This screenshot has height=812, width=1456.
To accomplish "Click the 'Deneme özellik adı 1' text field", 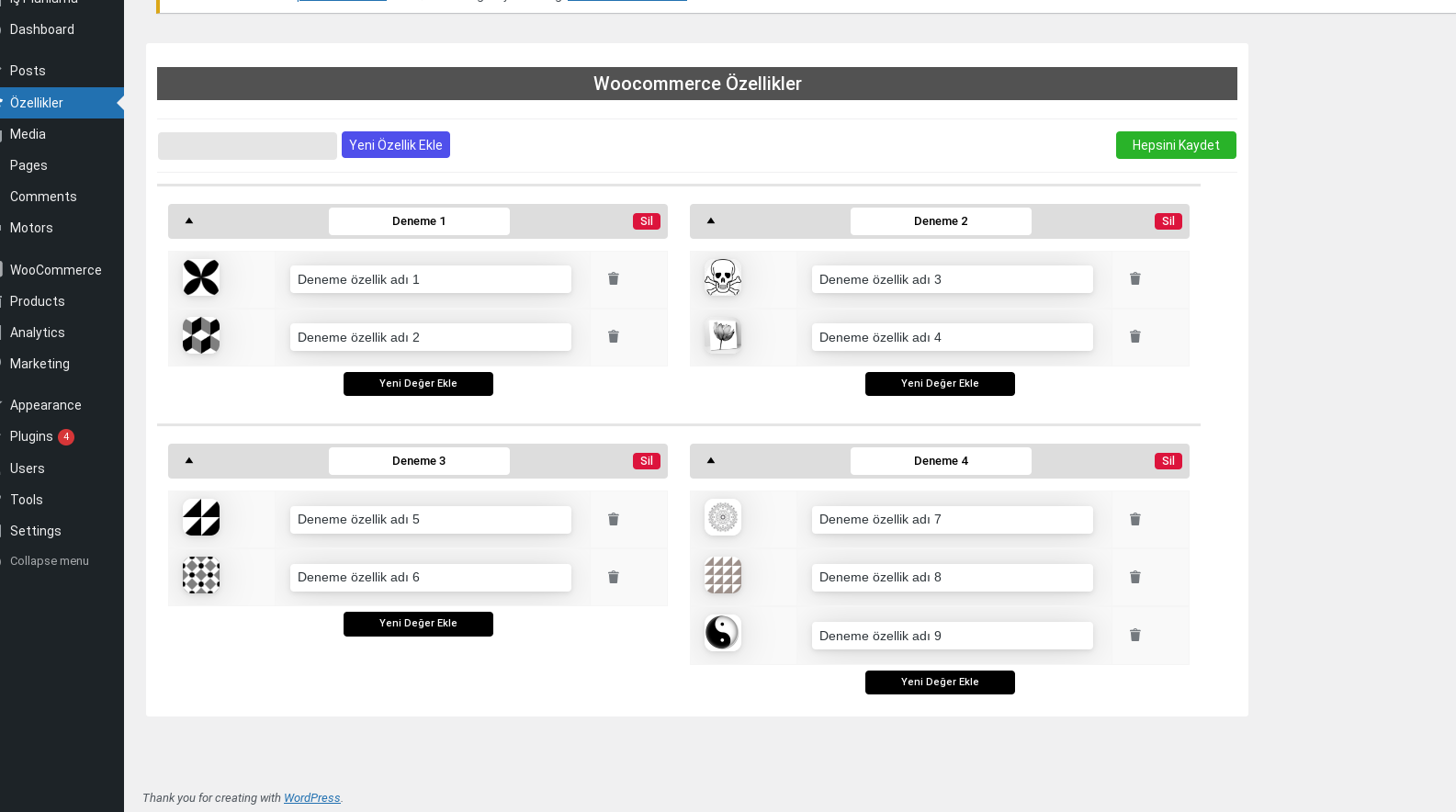I will tap(431, 279).
